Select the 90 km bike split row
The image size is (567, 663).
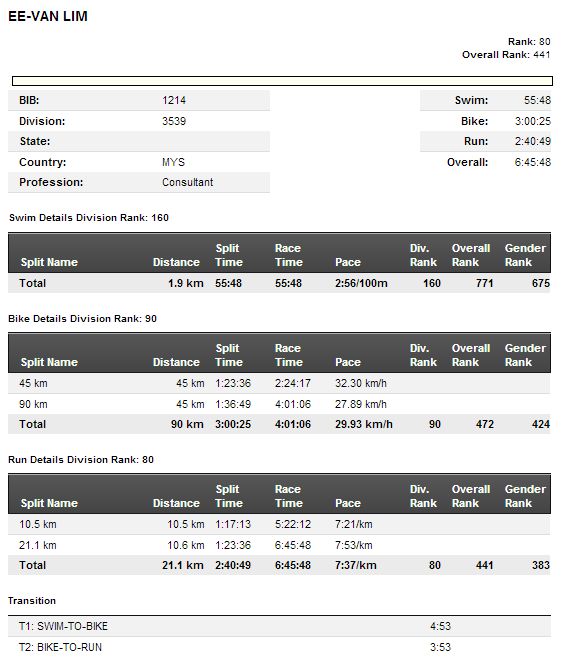pos(279,404)
